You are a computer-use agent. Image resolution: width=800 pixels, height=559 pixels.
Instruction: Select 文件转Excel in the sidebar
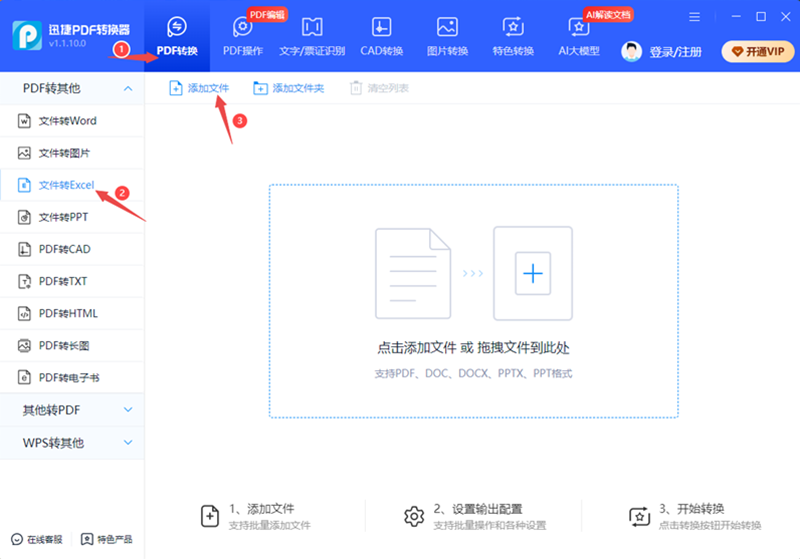[72, 185]
